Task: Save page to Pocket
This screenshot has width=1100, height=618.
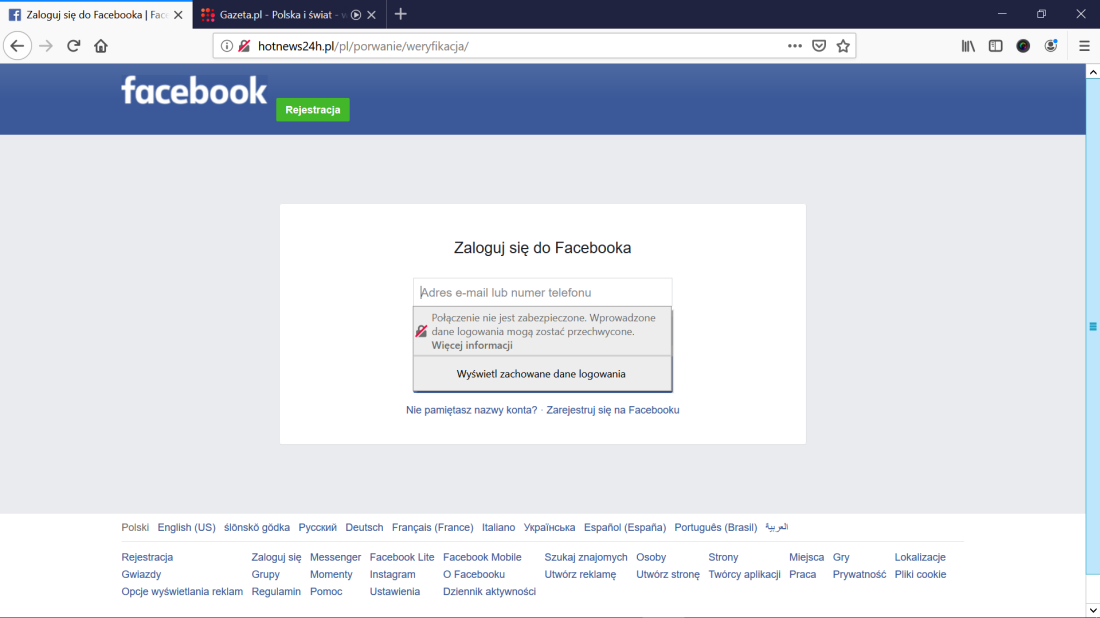Action: (819, 46)
